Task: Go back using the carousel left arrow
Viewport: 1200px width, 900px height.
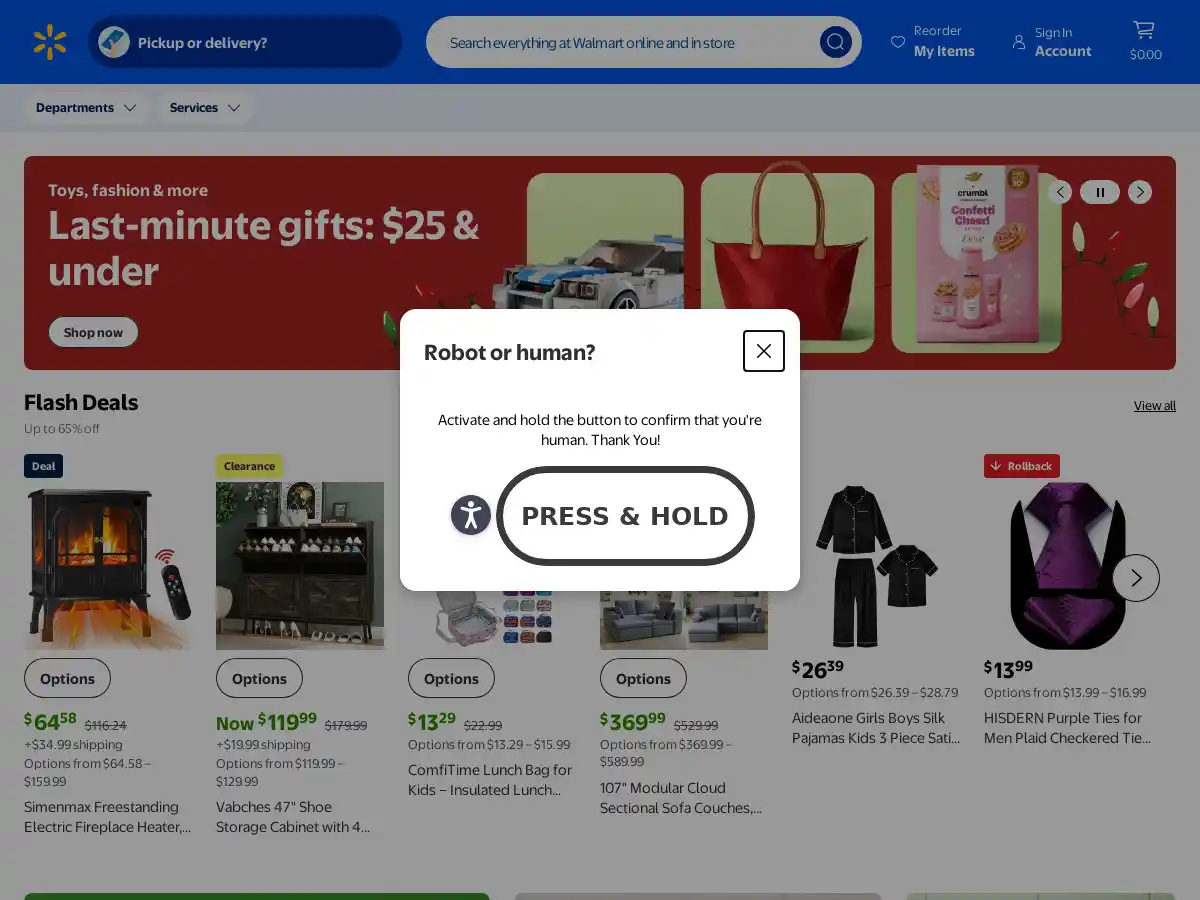Action: (x=1060, y=192)
